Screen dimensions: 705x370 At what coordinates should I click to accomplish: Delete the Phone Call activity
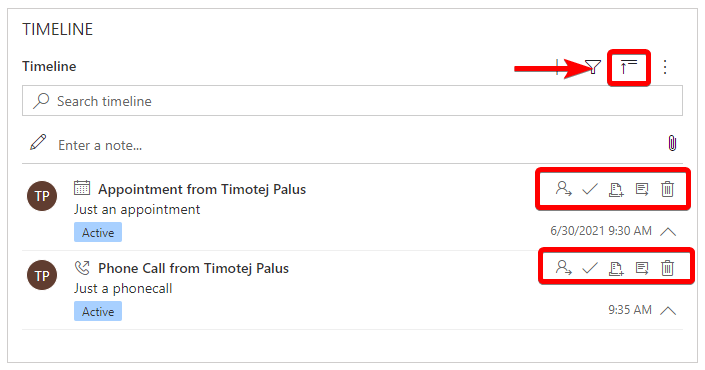[668, 268]
